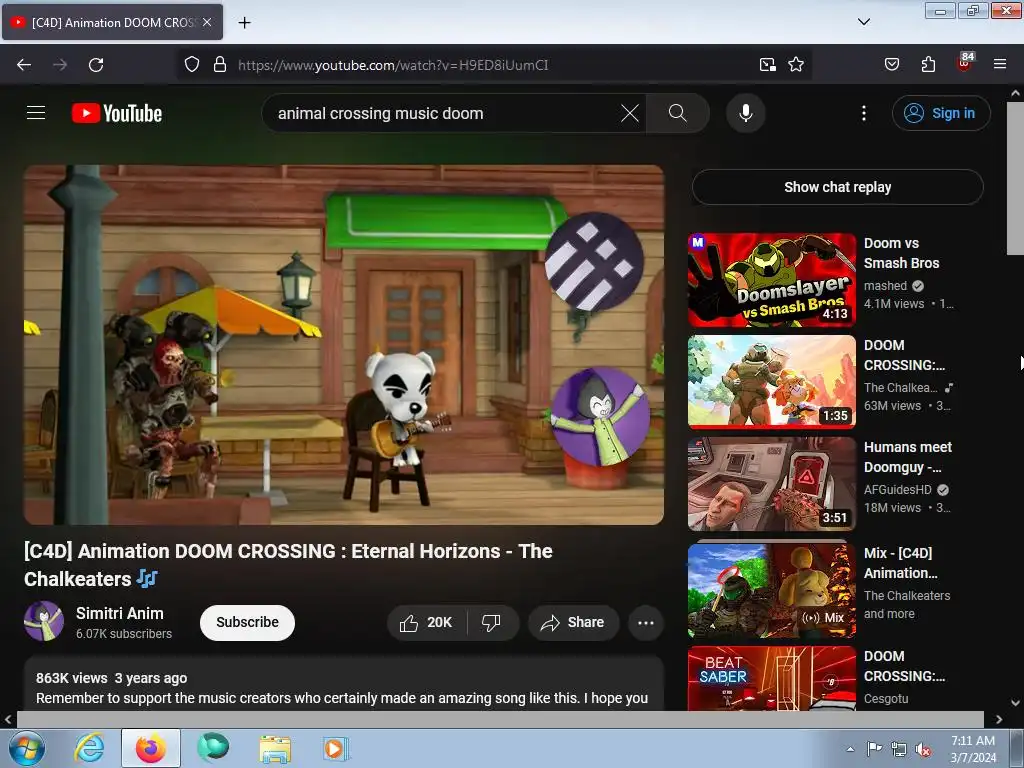Share this video

coord(573,623)
